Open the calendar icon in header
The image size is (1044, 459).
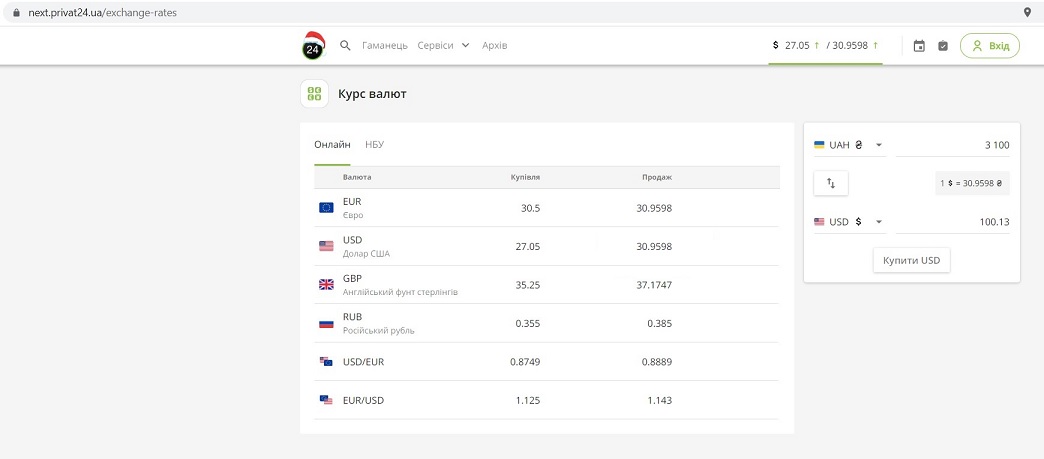(x=919, y=46)
